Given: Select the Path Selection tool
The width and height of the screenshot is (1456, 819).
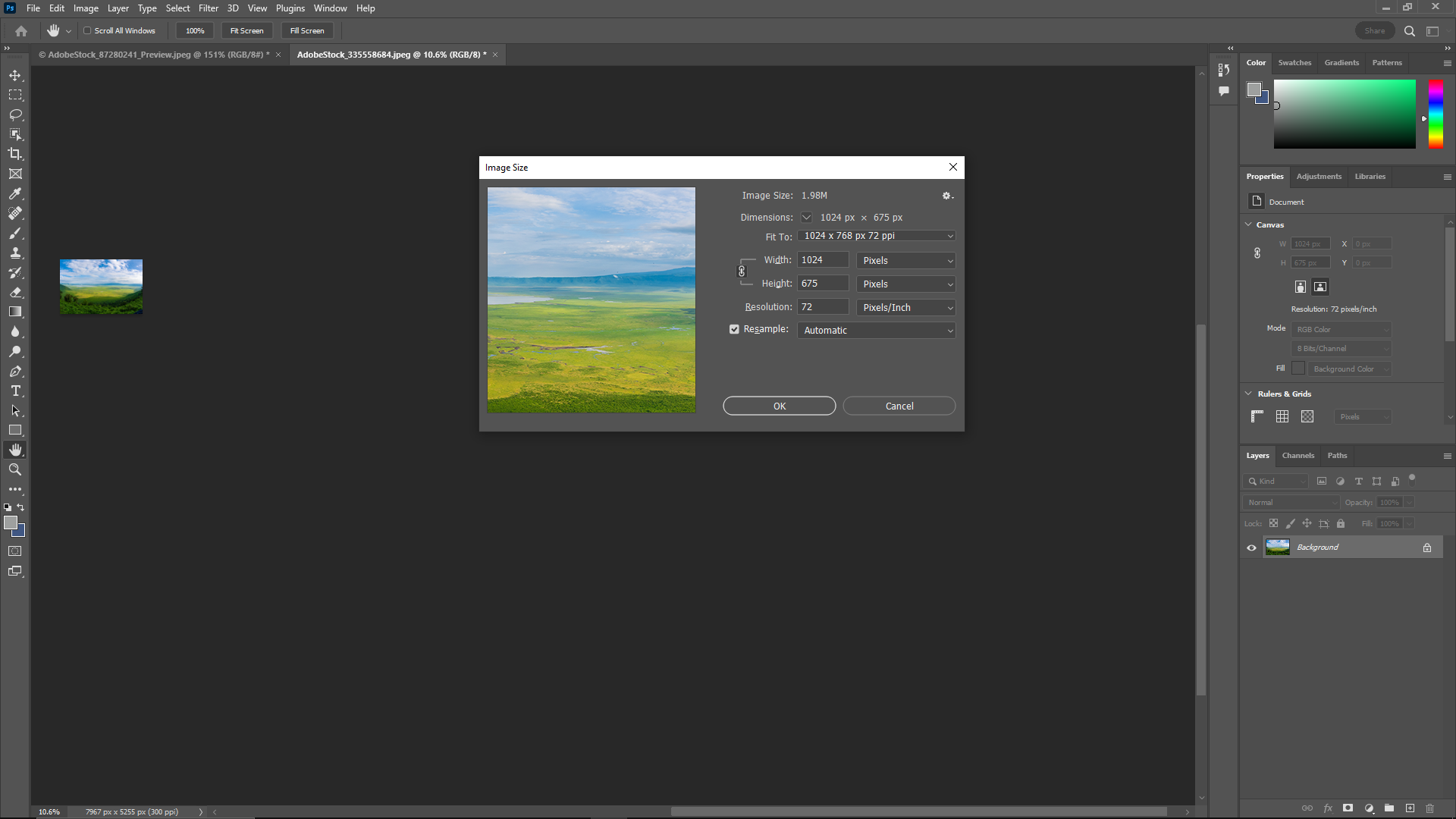Looking at the screenshot, I should [15, 410].
